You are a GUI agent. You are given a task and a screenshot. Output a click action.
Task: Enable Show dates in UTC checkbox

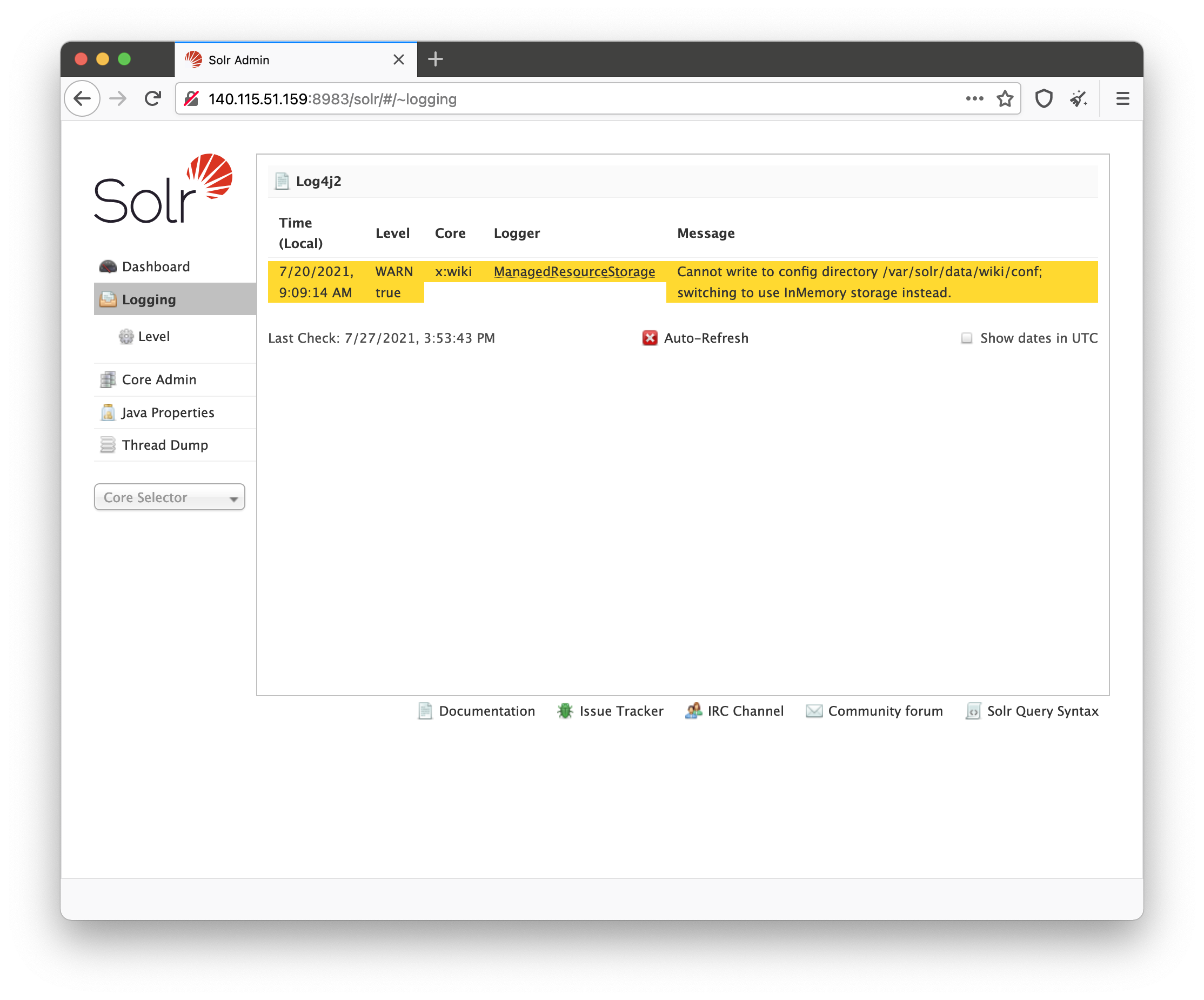[x=967, y=338]
